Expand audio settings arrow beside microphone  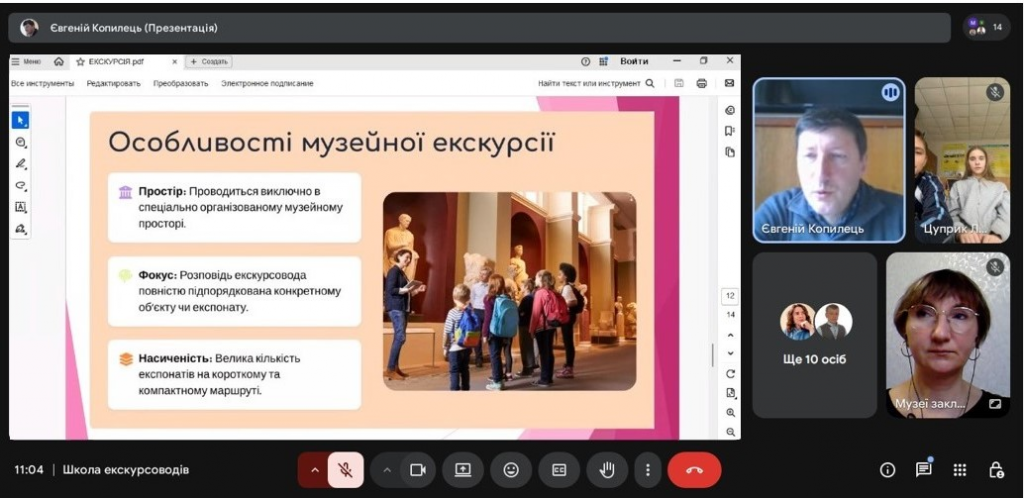[x=315, y=470]
